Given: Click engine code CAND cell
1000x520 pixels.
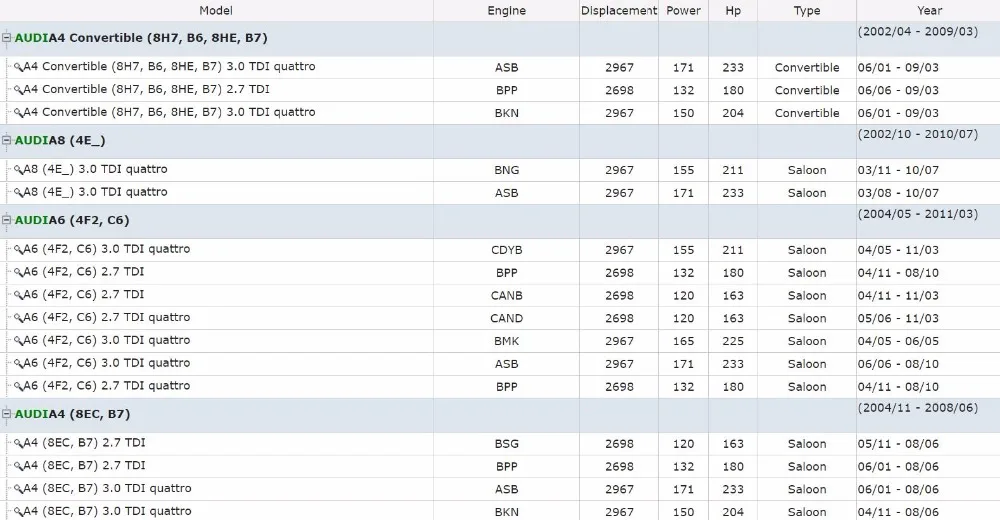Looking at the screenshot, I should pyautogui.click(x=506, y=318).
